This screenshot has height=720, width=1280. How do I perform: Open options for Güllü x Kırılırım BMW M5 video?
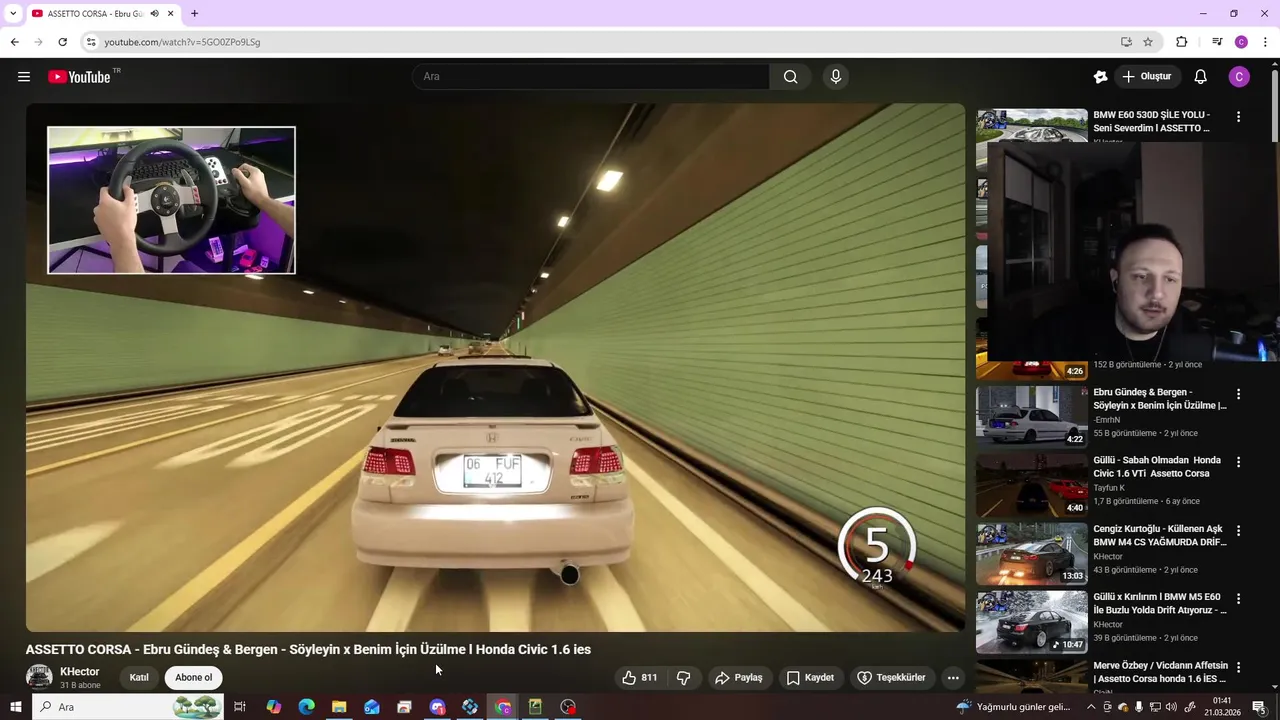[x=1238, y=599]
